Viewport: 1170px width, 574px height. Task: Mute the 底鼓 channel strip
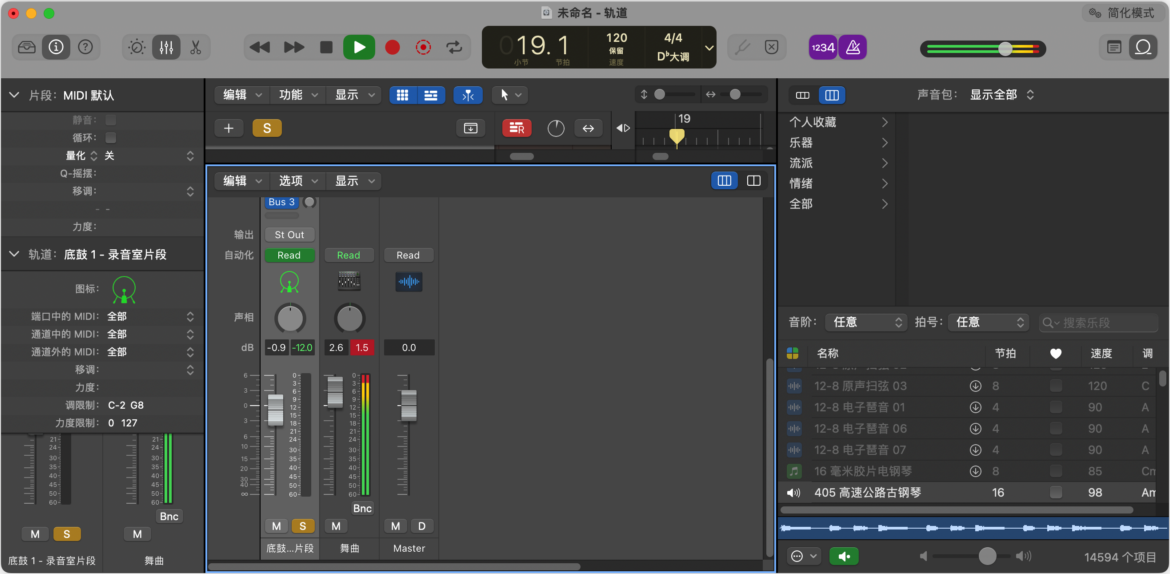[276, 526]
